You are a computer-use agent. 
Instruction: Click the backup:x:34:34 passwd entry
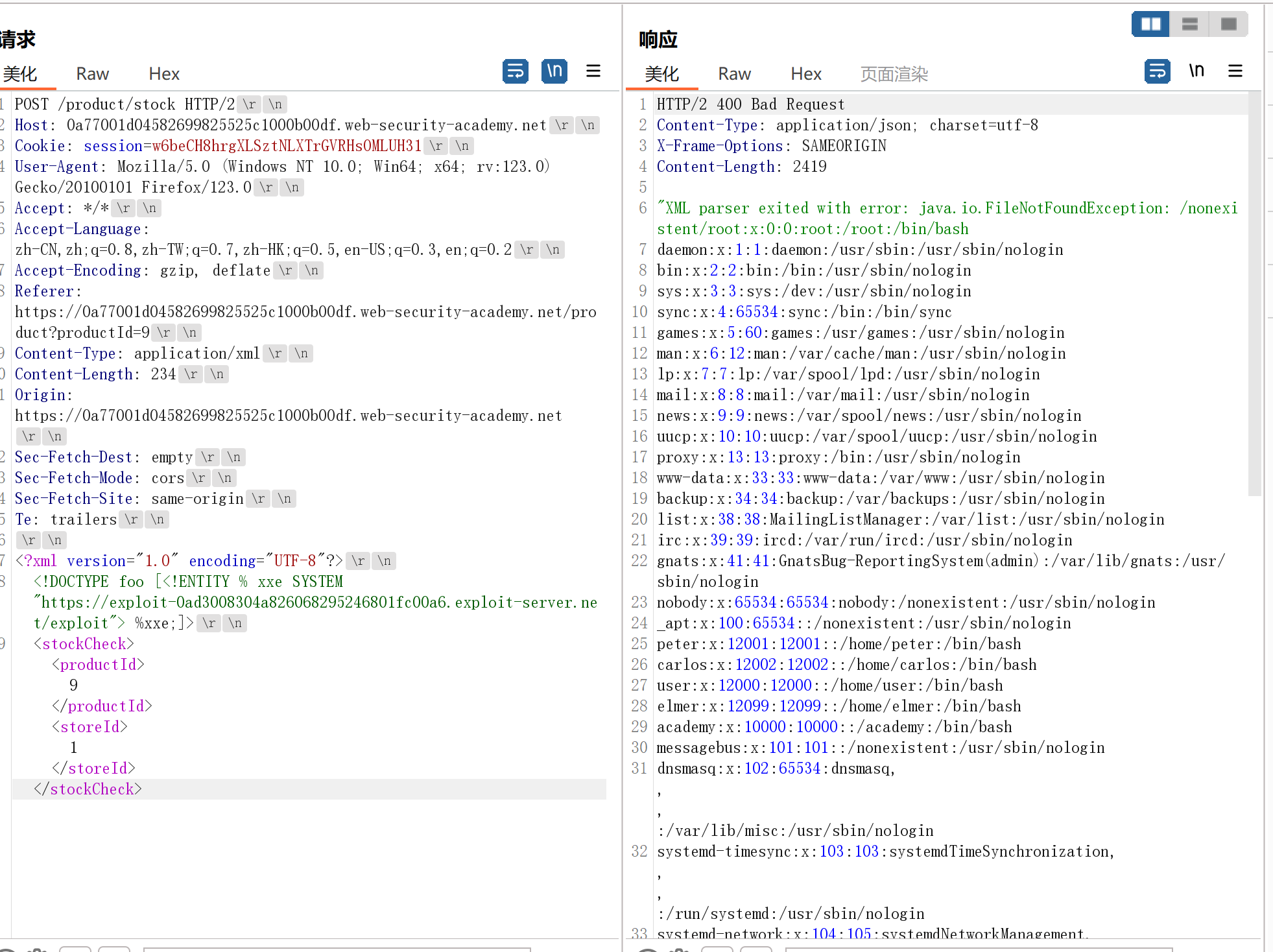point(881,499)
